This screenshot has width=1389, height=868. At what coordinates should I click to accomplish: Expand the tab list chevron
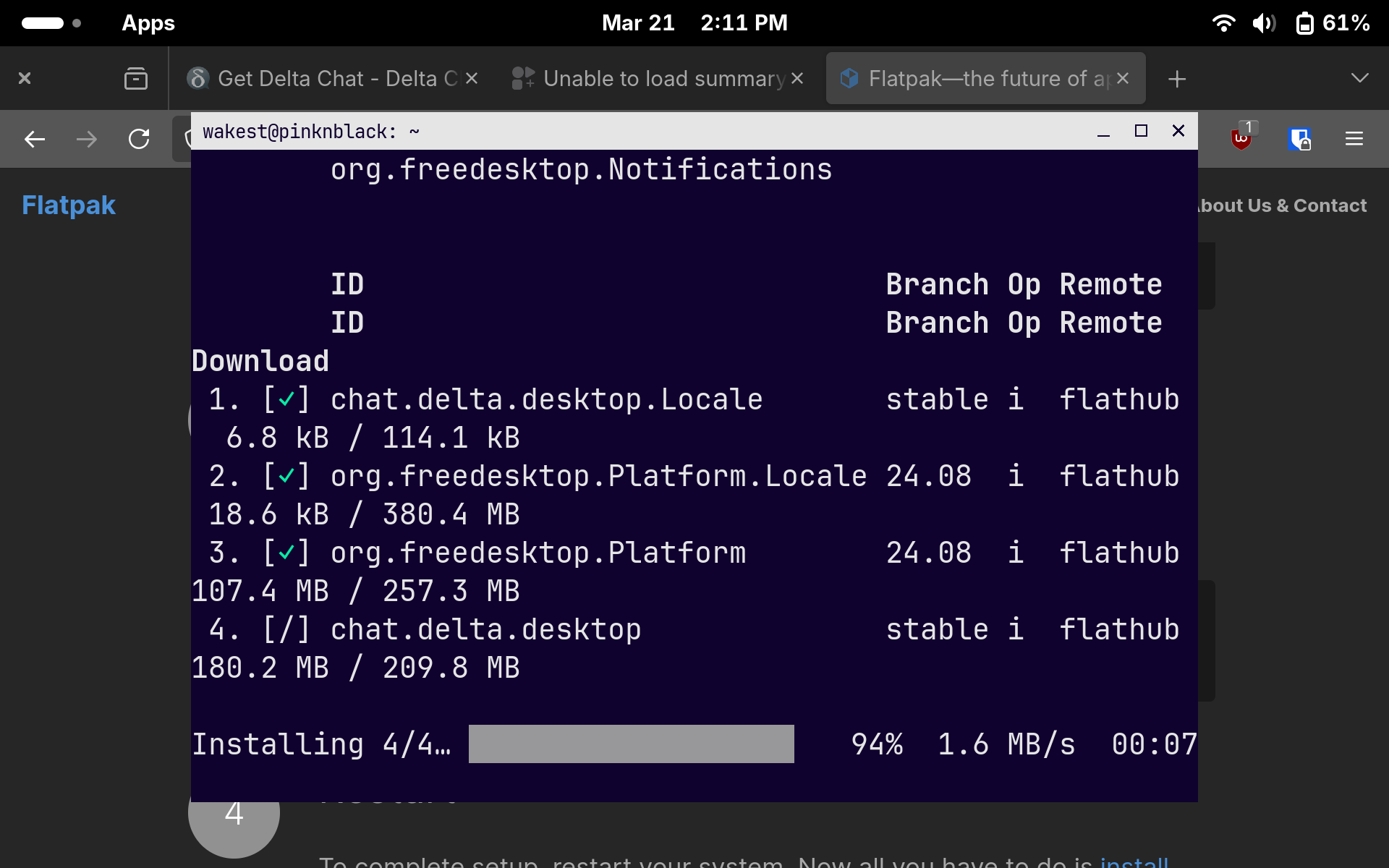pyautogui.click(x=1360, y=78)
